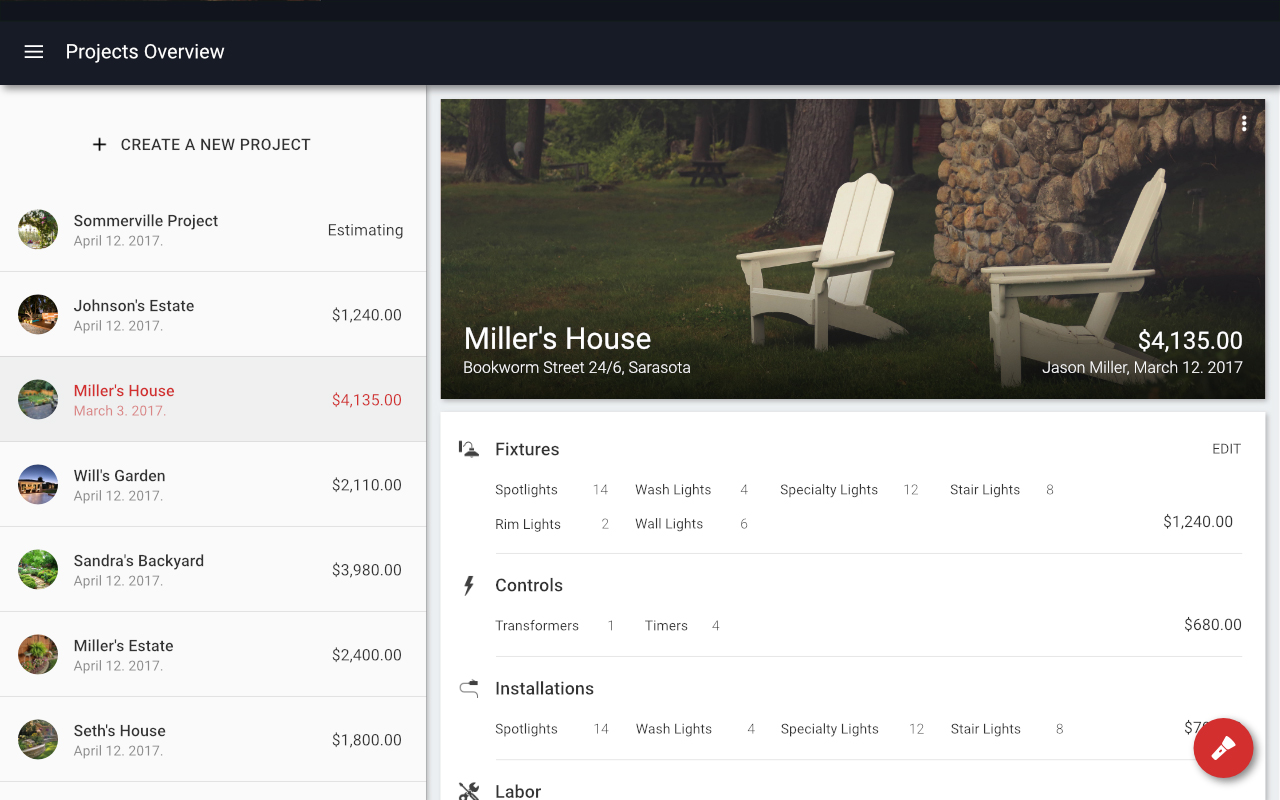Click Spotlights in the Fixtures section
Image resolution: width=1280 pixels, height=800 pixels.
coord(526,490)
